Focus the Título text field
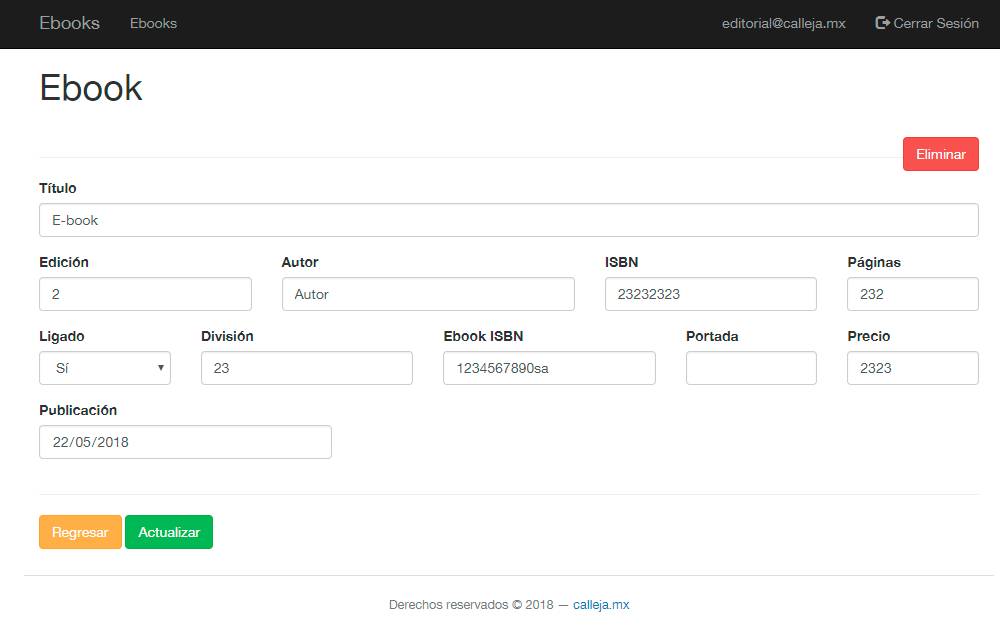 [x=508, y=220]
